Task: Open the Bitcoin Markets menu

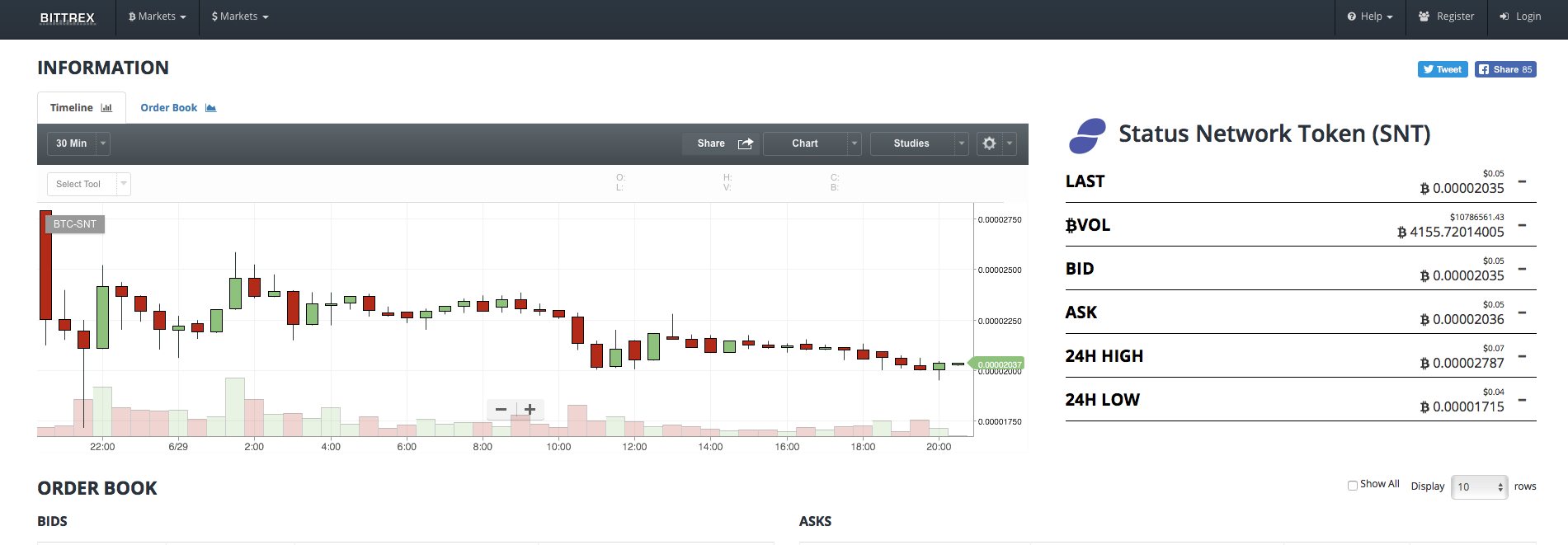Action: click(x=158, y=16)
